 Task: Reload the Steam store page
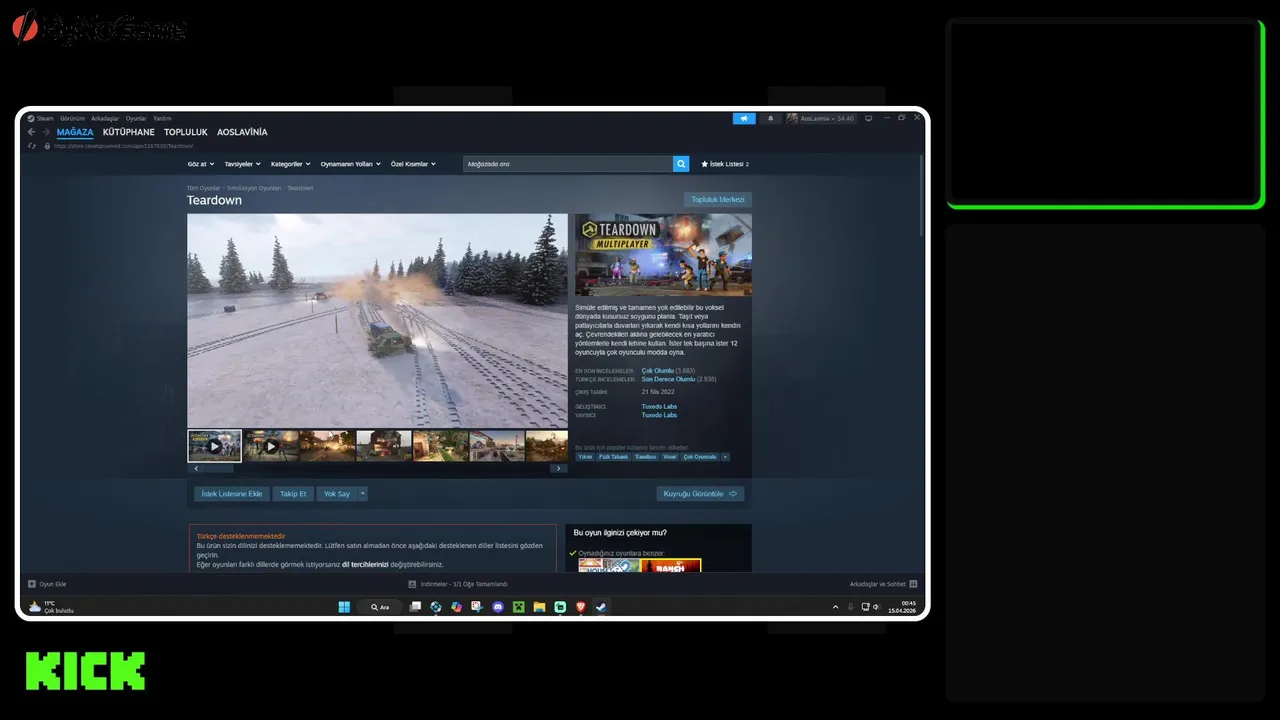coord(32,146)
